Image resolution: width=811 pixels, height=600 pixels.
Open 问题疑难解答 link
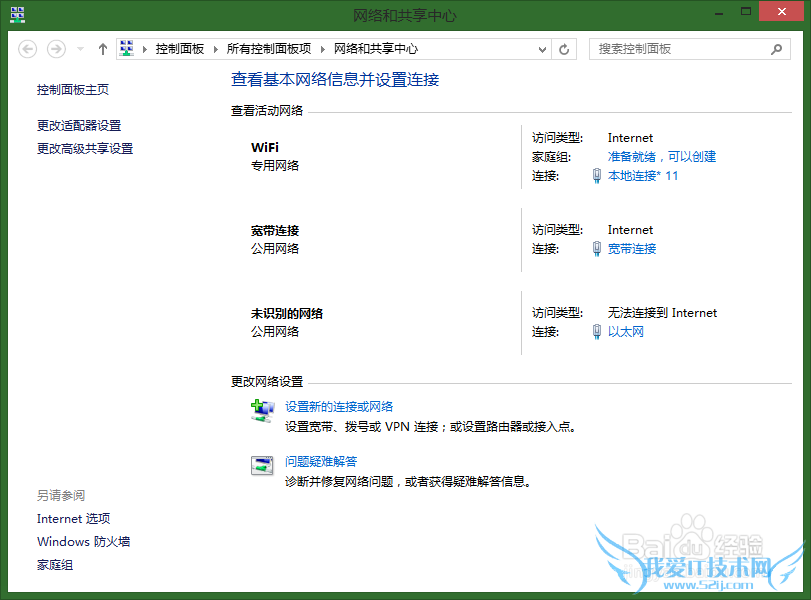point(321,461)
